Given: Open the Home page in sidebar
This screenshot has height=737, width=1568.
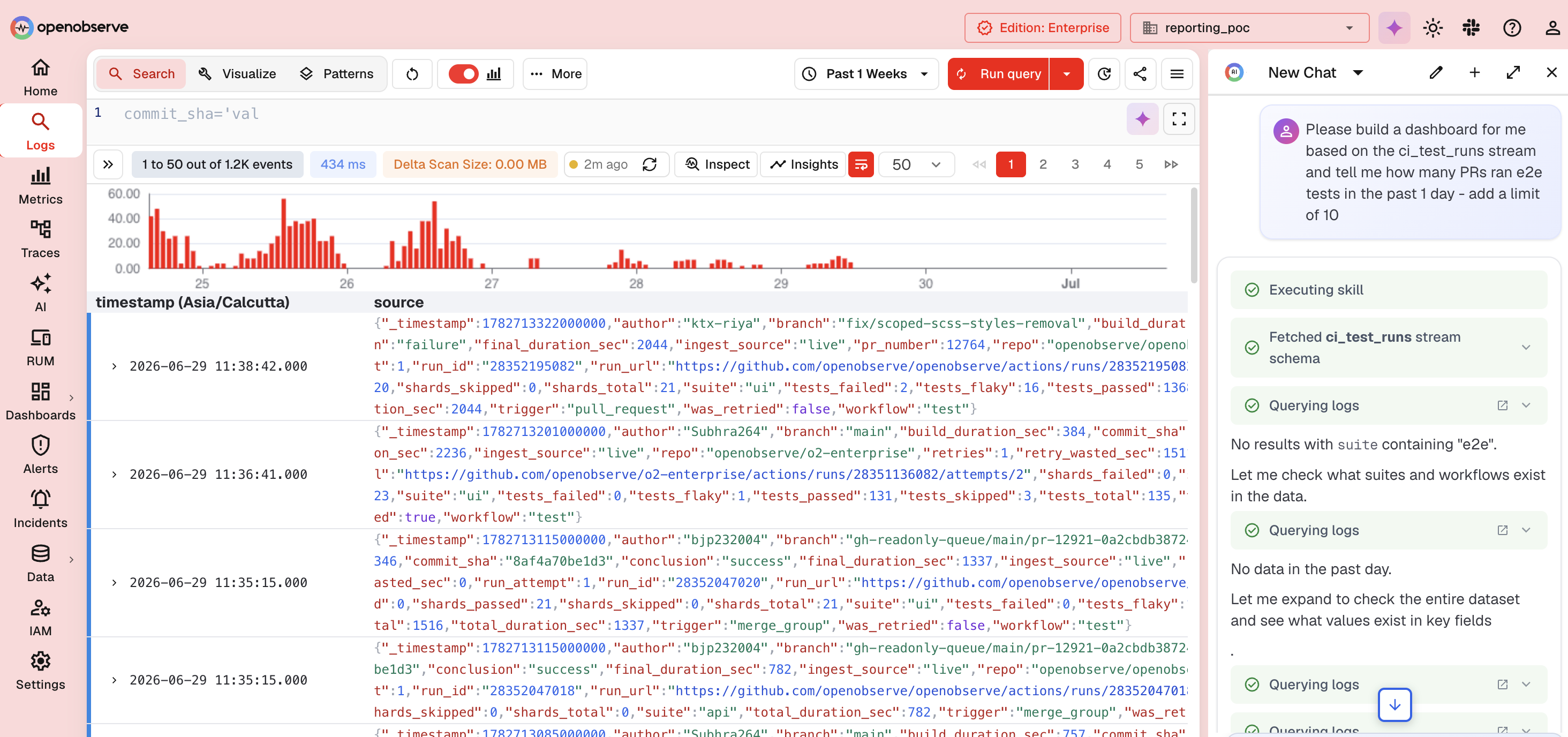Looking at the screenshot, I should coord(40,77).
